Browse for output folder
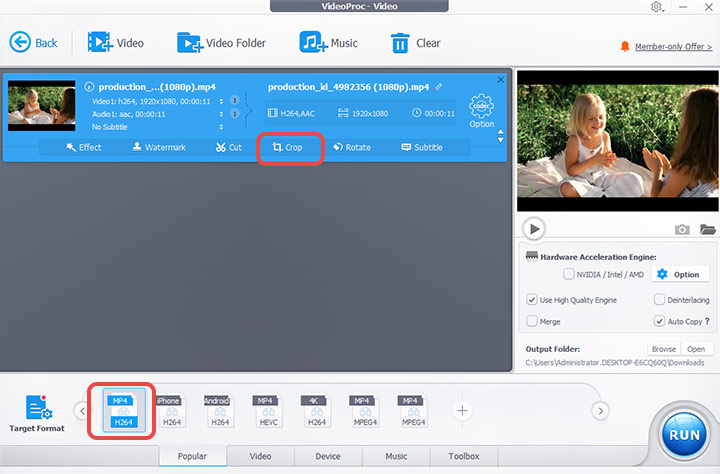The height and width of the screenshot is (474, 720). [x=664, y=349]
